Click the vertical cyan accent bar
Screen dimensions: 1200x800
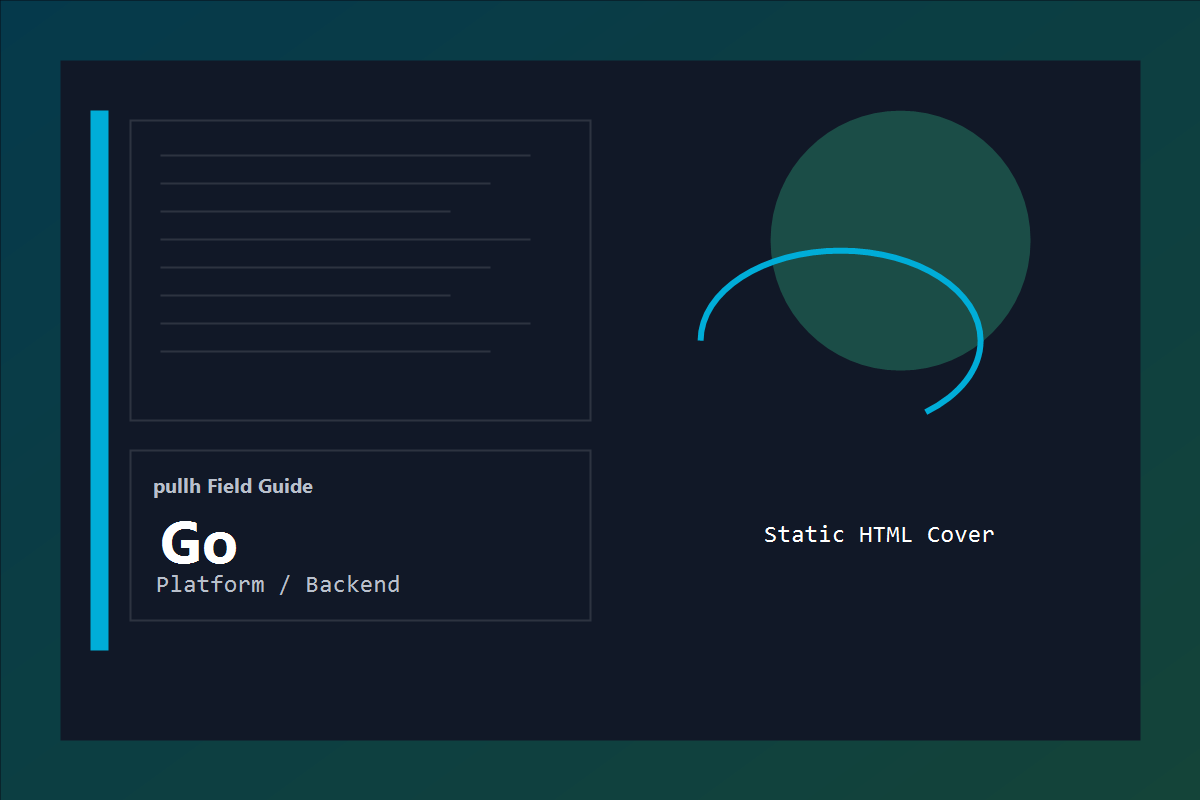tap(99, 380)
